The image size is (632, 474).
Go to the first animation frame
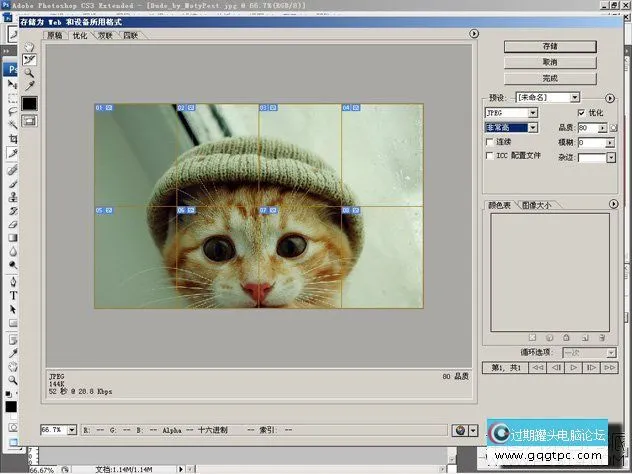click(537, 368)
